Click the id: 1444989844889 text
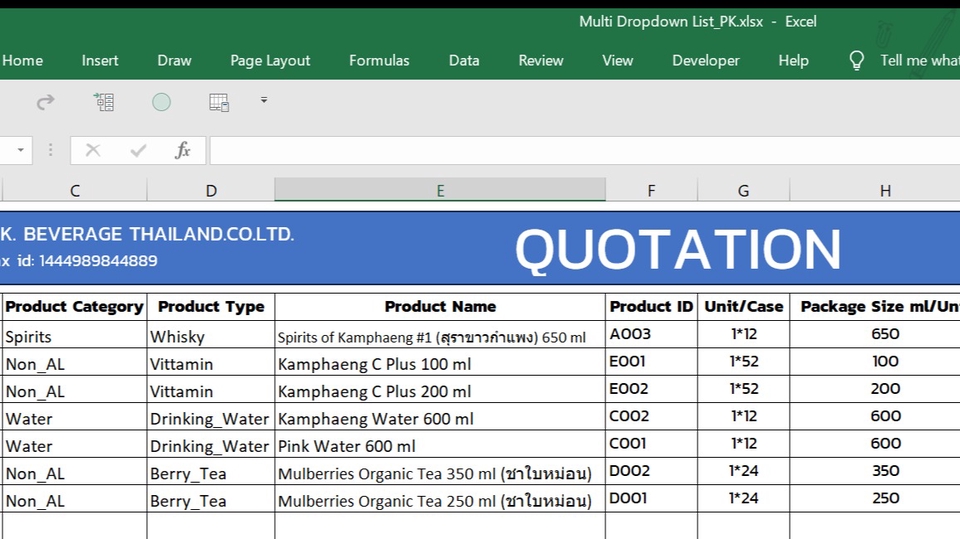 [88, 261]
